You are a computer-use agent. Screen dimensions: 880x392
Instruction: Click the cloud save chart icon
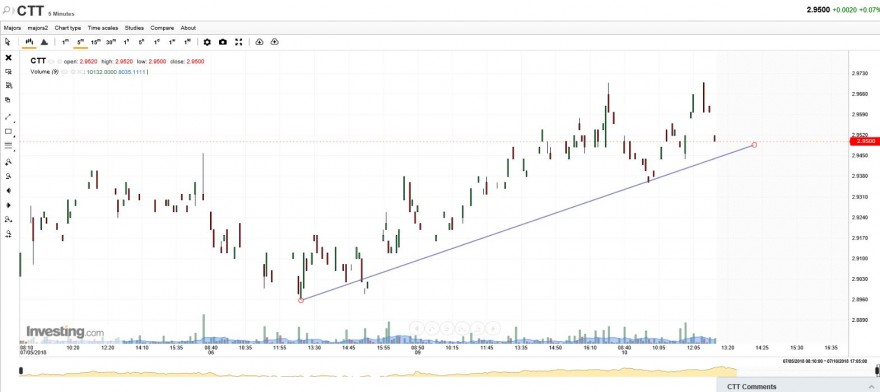pos(259,42)
